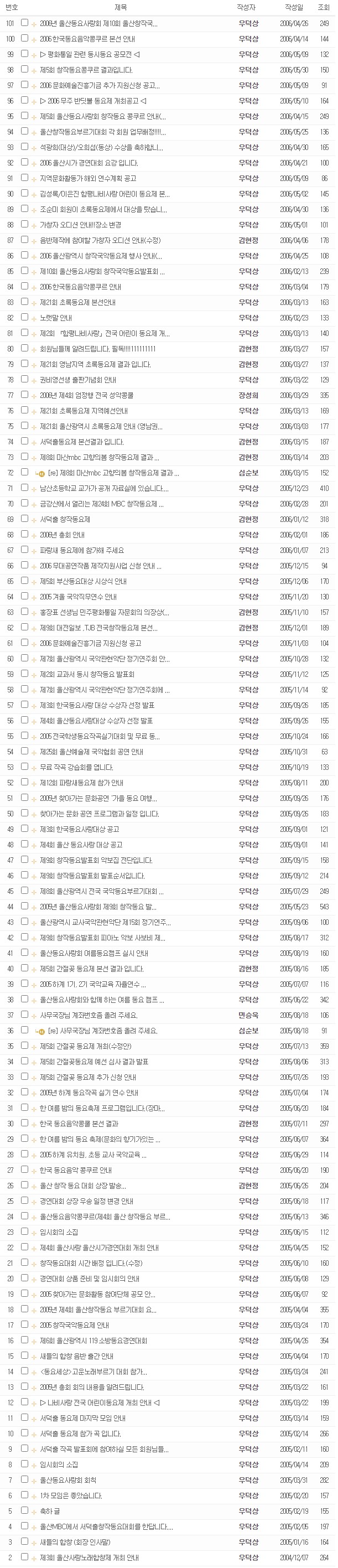The width and height of the screenshot is (338, 1568).
Task: Tick the checkbox for post number 100
Action: click(24, 38)
